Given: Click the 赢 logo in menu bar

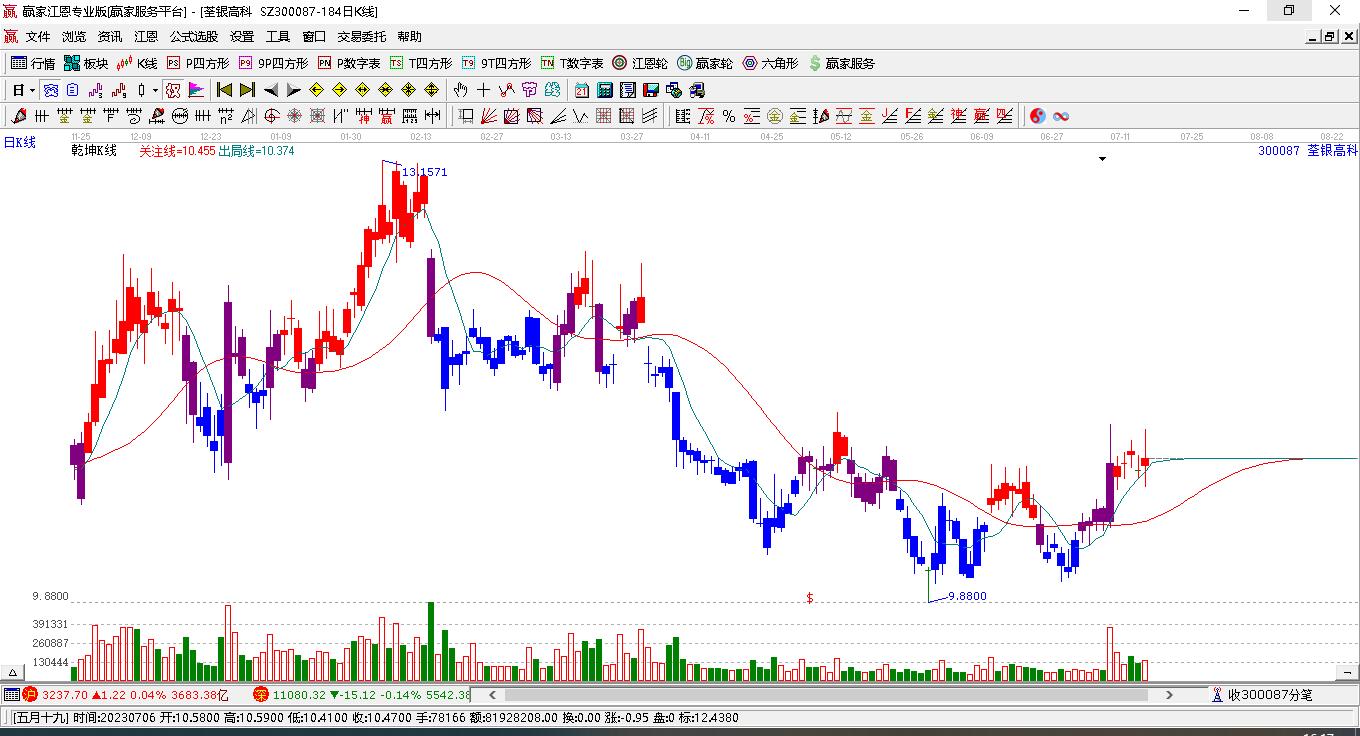Looking at the screenshot, I should [x=11, y=37].
